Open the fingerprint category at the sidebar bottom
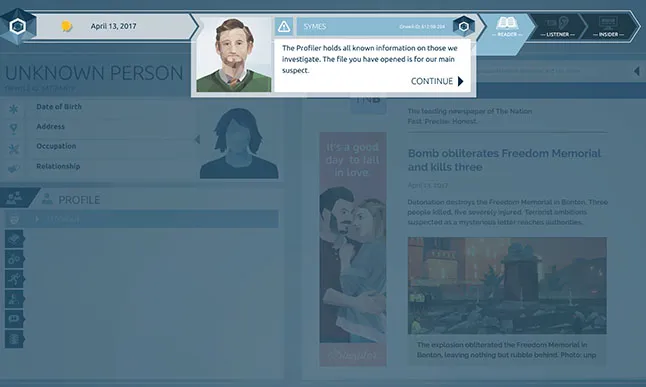646x387 pixels. 14,339
